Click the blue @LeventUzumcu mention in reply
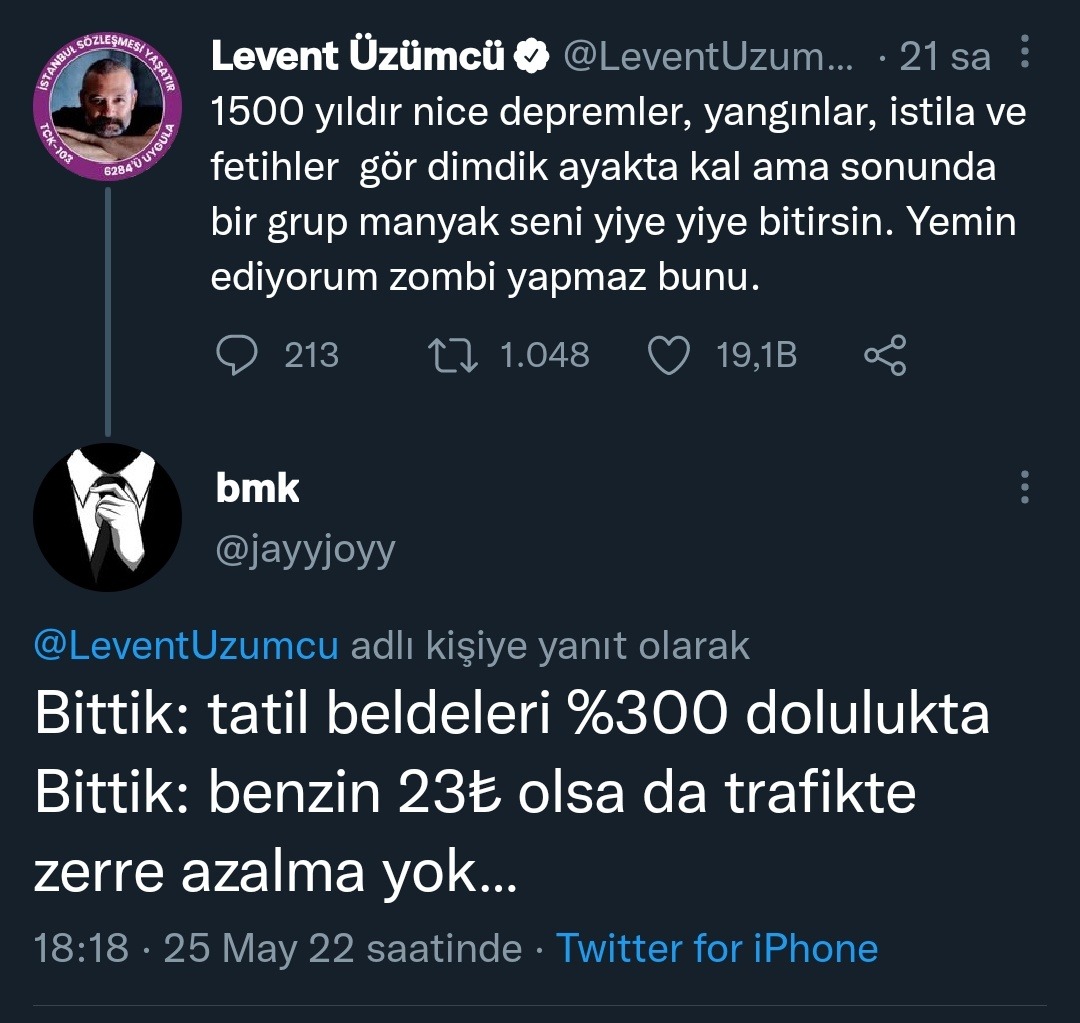Image resolution: width=1080 pixels, height=1023 pixels. coord(186,646)
